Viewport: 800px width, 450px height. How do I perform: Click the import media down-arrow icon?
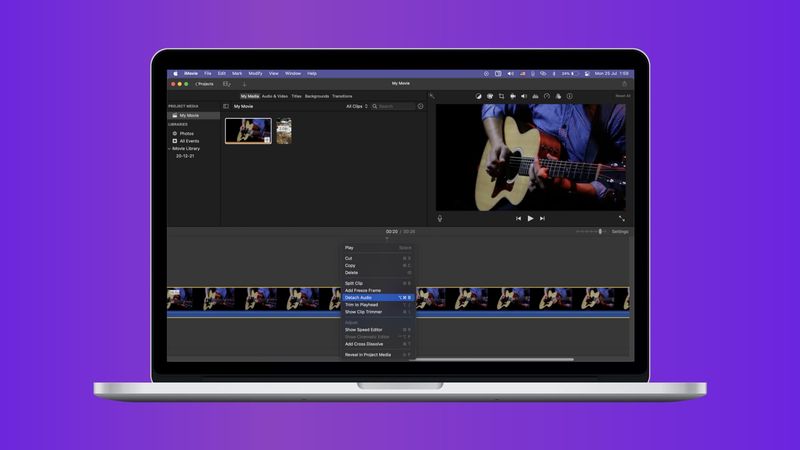click(244, 84)
